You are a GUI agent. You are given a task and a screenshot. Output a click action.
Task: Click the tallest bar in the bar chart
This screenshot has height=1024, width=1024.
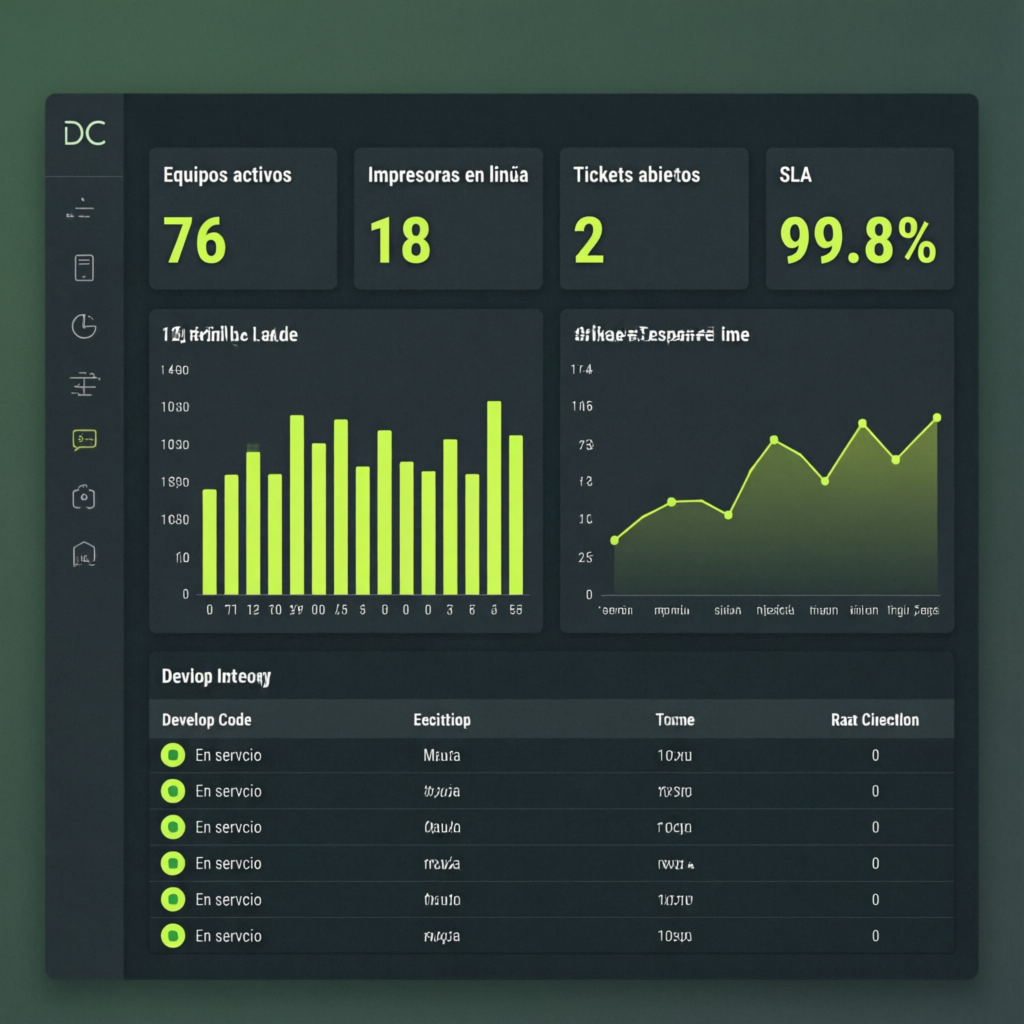tap(494, 498)
